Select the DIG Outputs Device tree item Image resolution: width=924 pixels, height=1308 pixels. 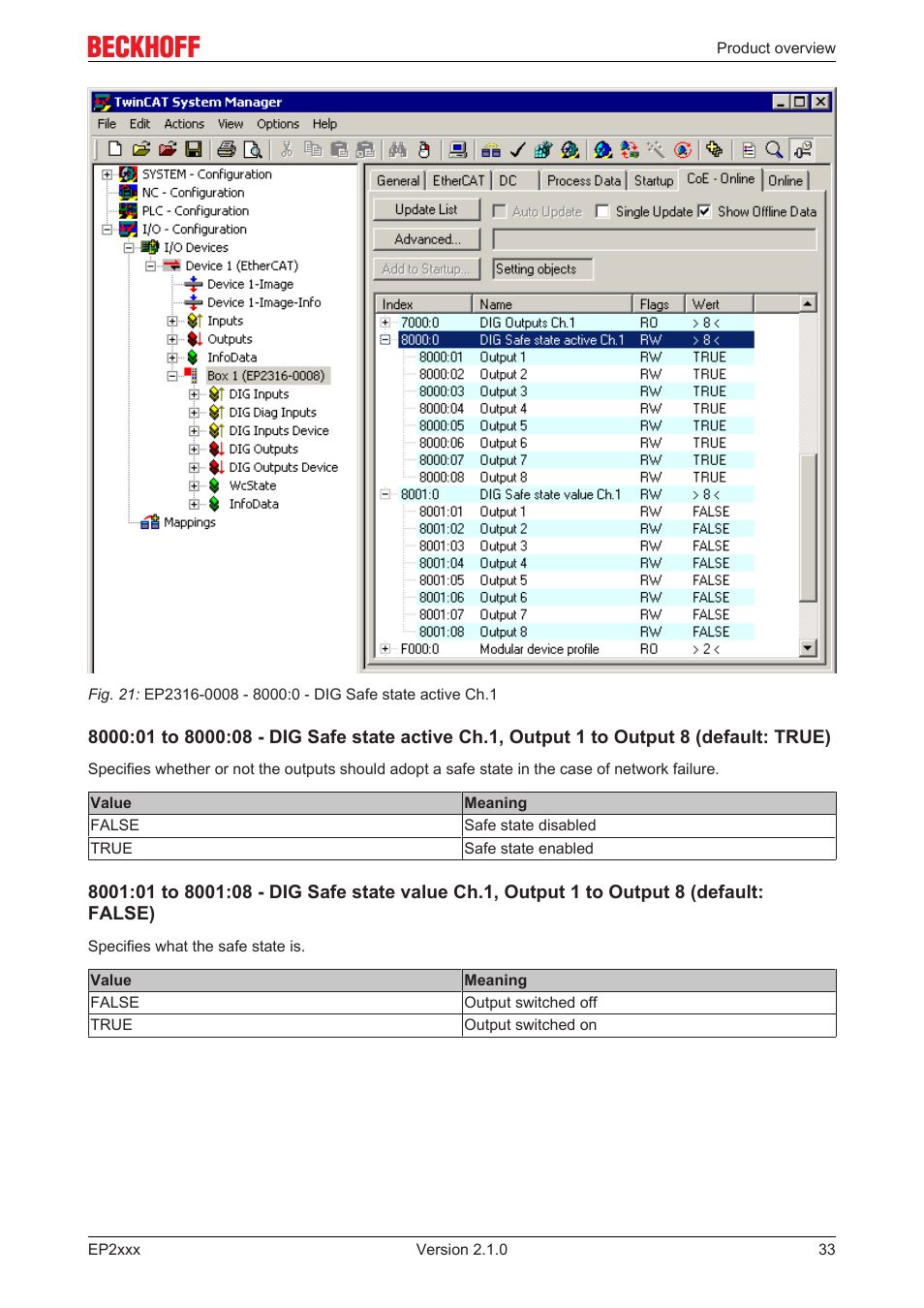point(284,467)
